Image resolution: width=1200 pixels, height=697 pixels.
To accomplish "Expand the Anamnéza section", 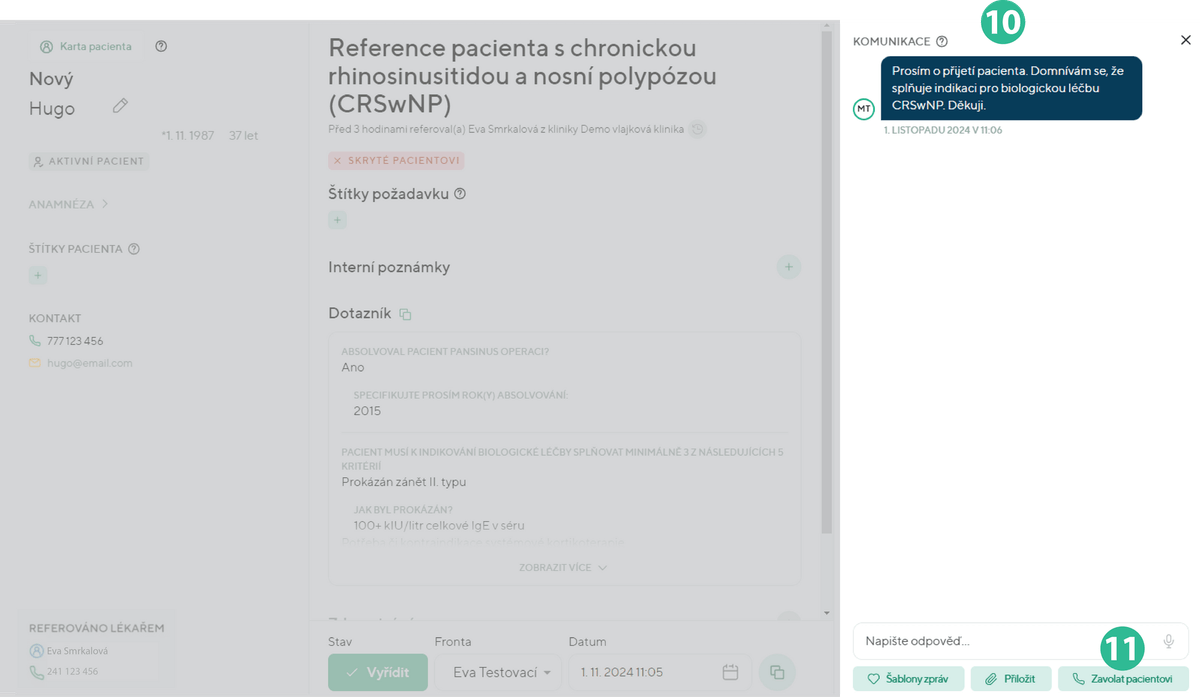I will (69, 204).
